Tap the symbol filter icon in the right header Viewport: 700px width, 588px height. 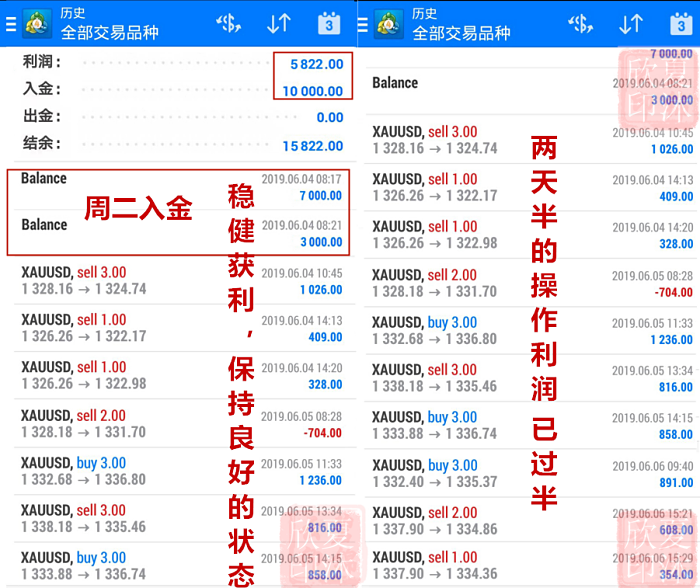pyautogui.click(x=581, y=23)
